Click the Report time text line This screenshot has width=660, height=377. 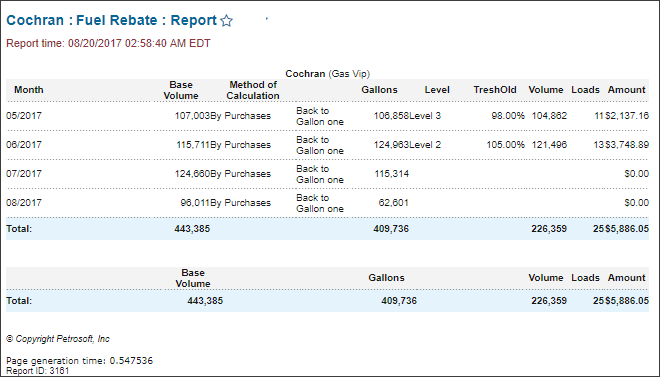pos(108,43)
